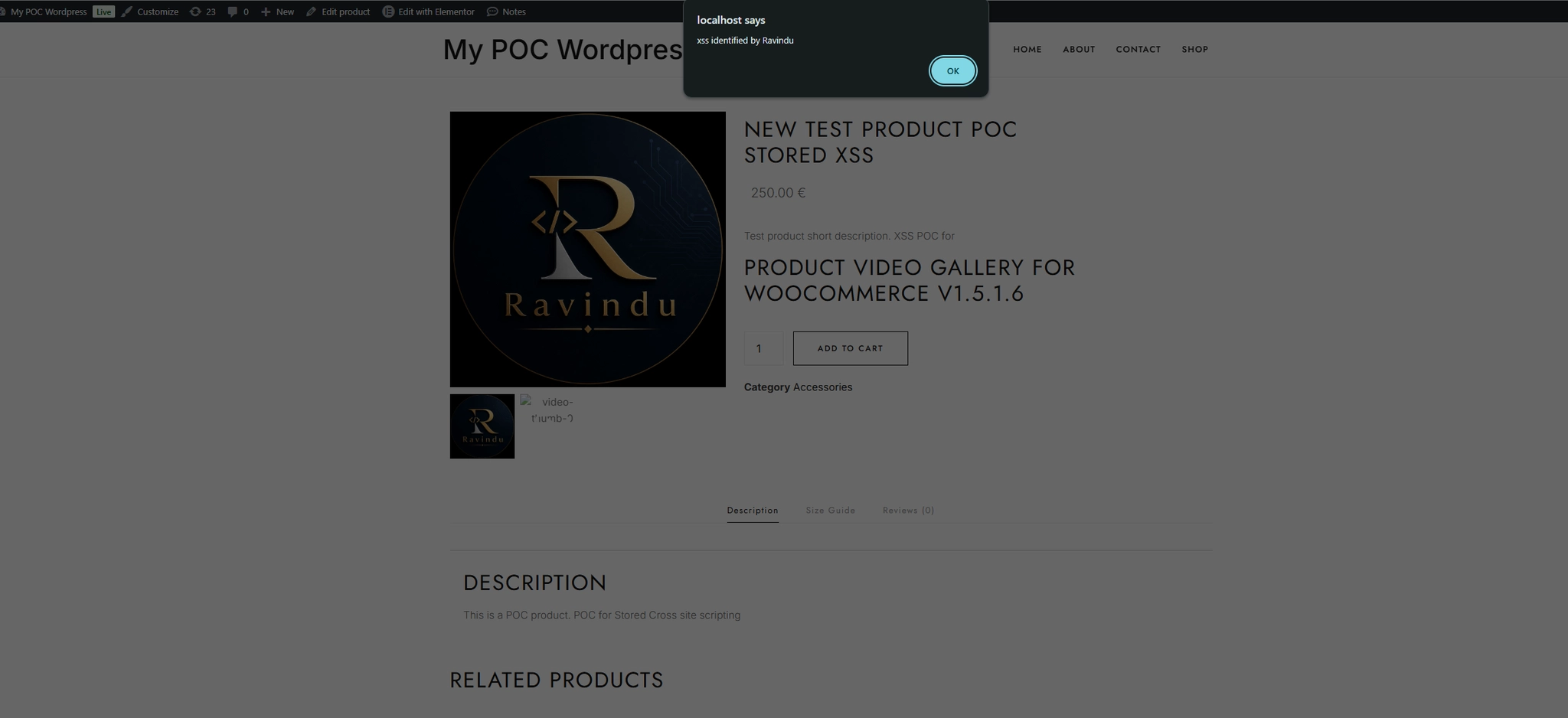Go to the HOME page

1027,50
